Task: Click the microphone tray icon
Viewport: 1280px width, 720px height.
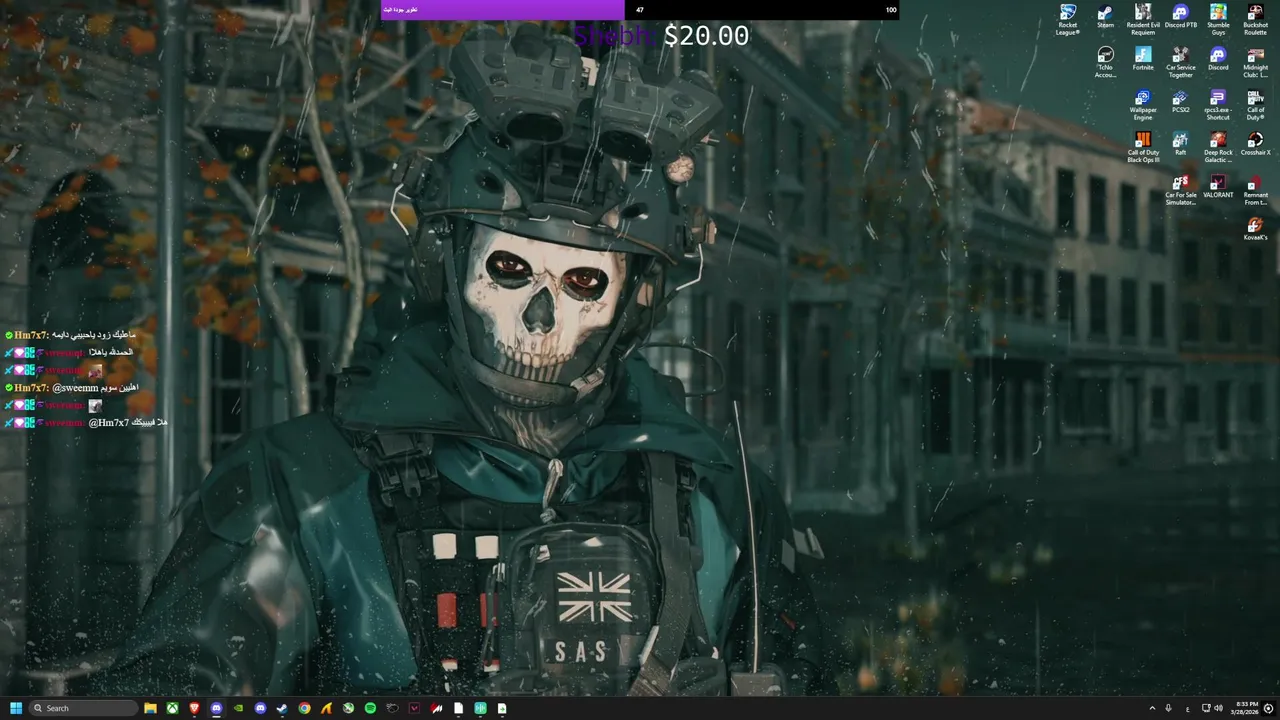Action: point(1169,708)
